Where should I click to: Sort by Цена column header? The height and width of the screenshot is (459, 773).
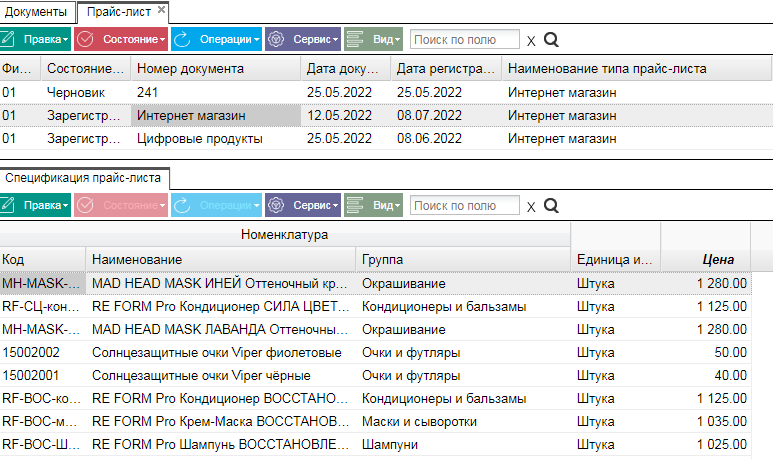705,259
